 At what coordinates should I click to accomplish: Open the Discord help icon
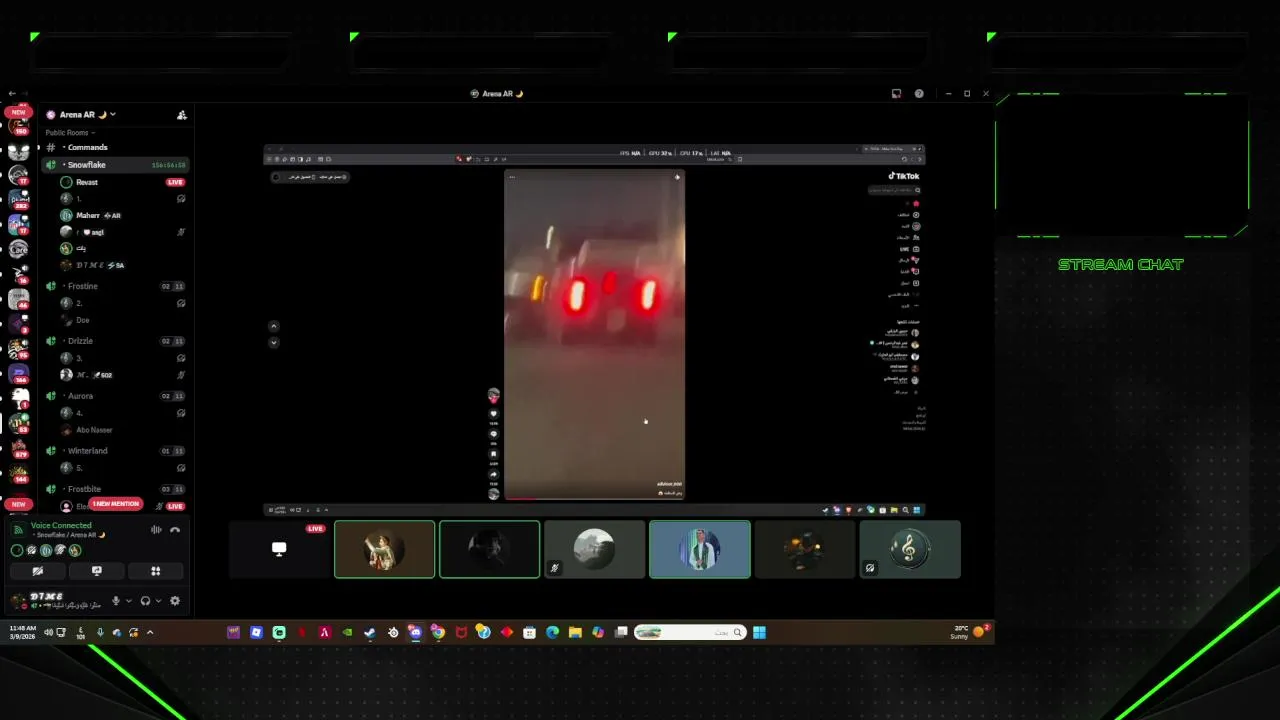click(919, 94)
